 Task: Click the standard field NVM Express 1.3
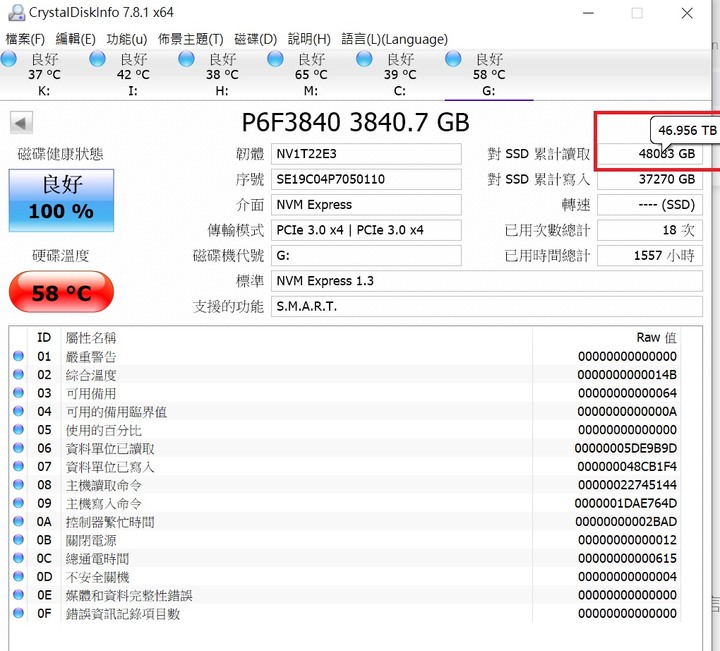click(487, 281)
